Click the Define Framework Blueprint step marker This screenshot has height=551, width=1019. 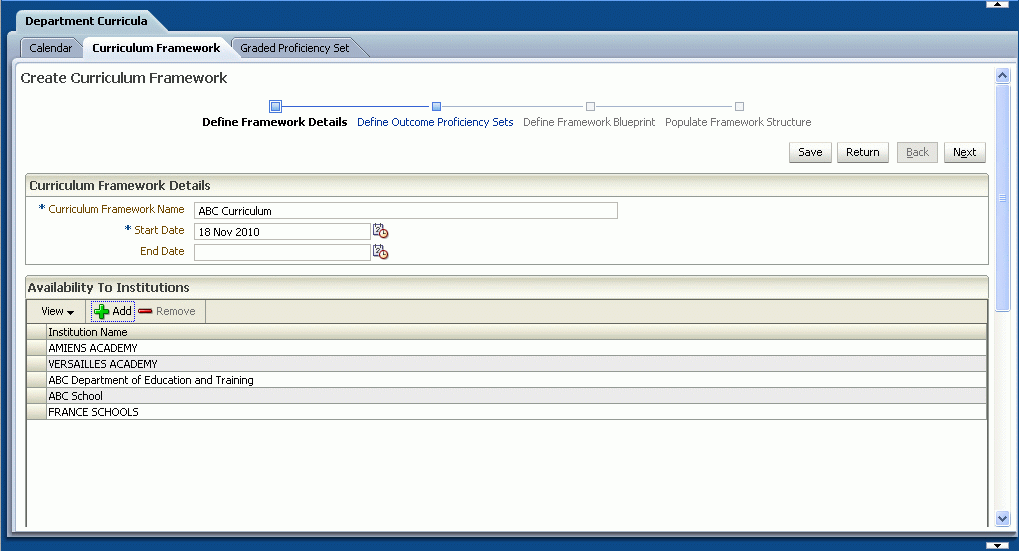pos(590,106)
